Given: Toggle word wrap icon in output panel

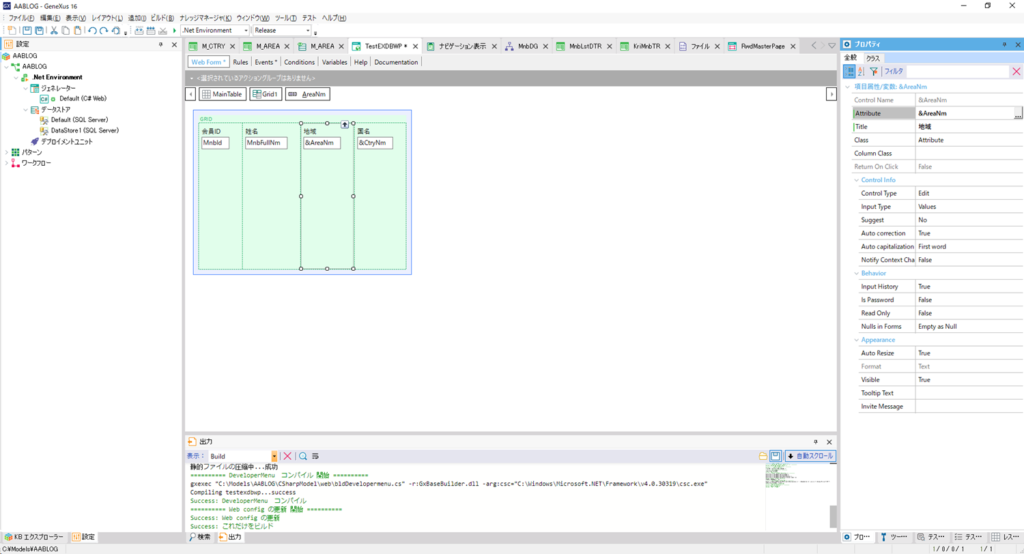Looking at the screenshot, I should pos(315,456).
